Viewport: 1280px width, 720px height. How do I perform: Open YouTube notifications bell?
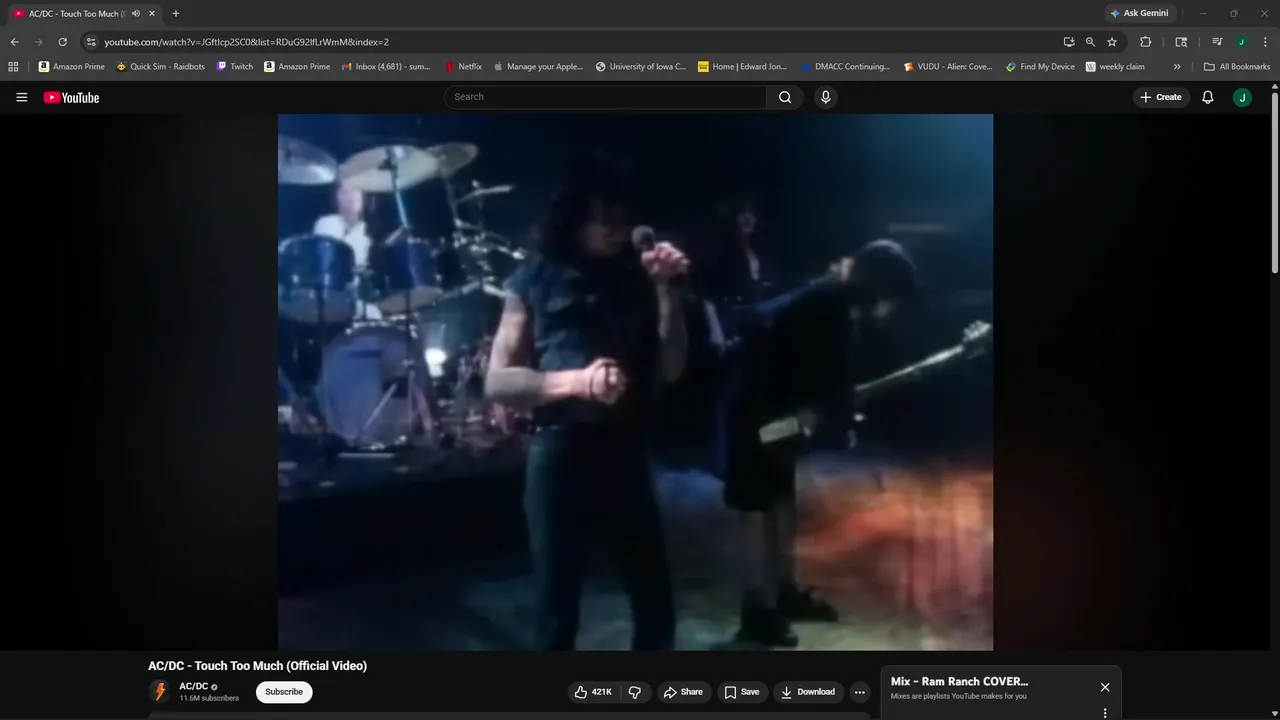pos(1208,97)
